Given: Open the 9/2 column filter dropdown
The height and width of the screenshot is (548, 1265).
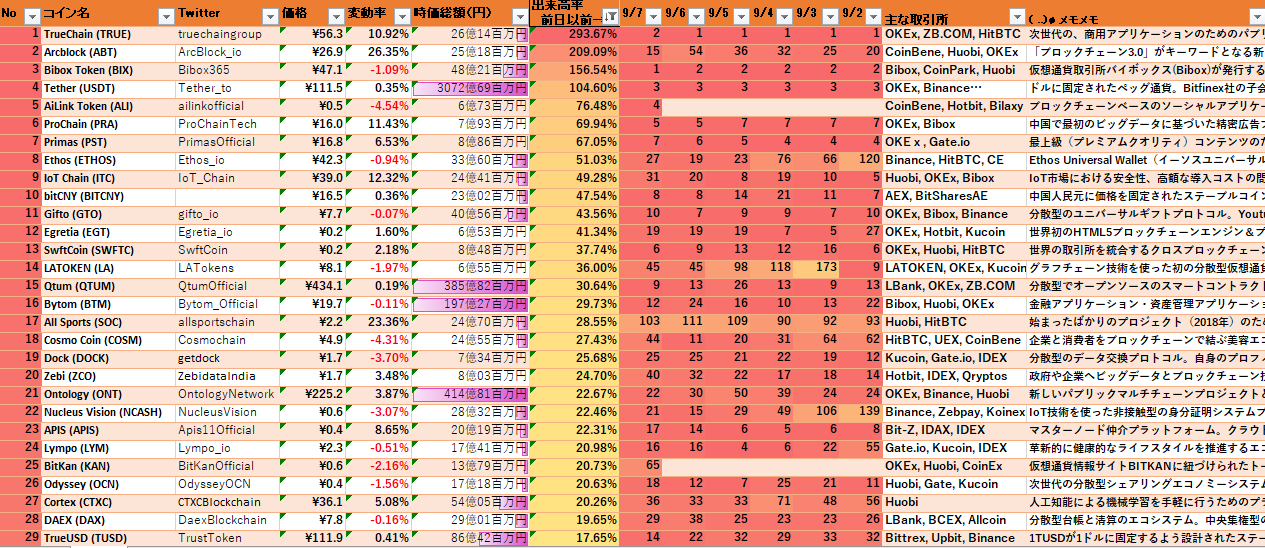Looking at the screenshot, I should (x=871, y=16).
